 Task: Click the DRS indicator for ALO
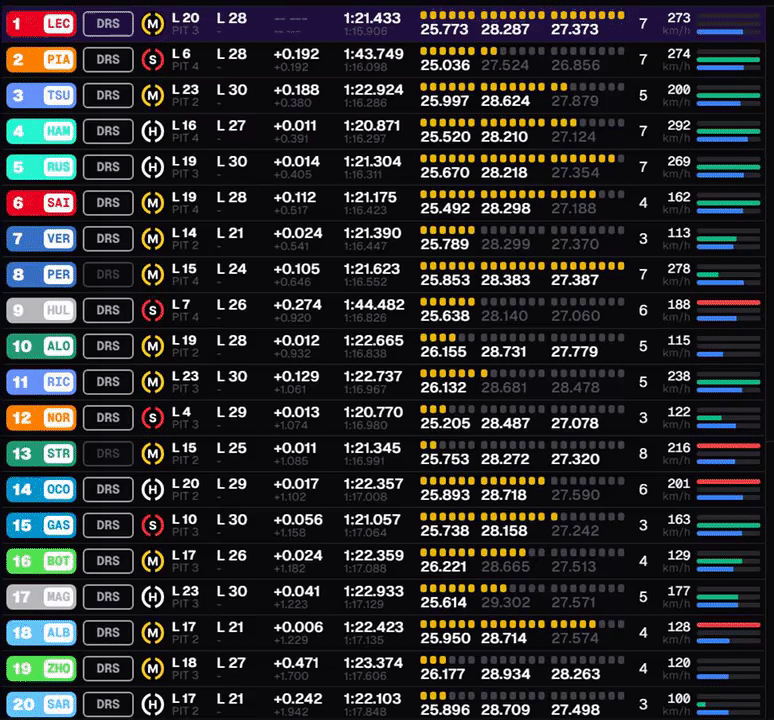[x=108, y=346]
